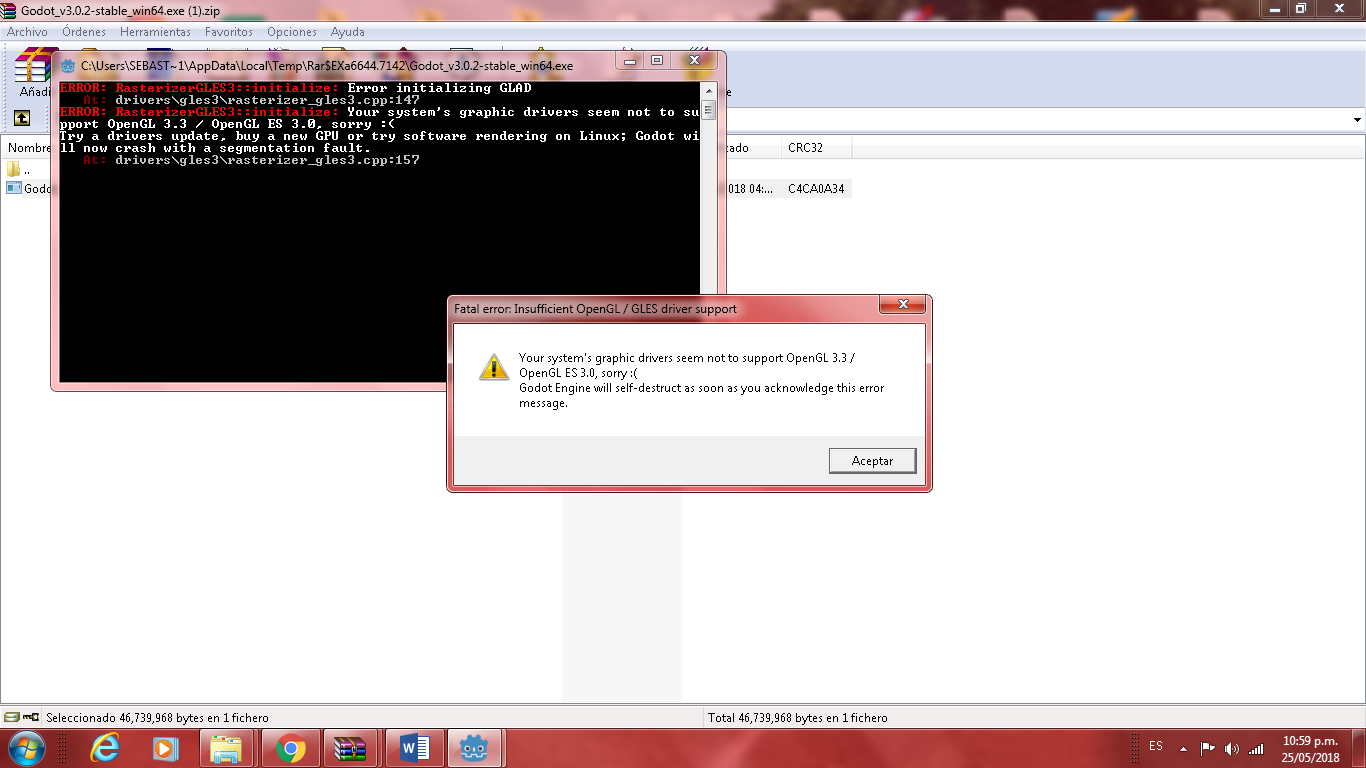Image resolution: width=1366 pixels, height=768 pixels.
Task: Click 'Total 46,739,968 bytes en 1 fichero' status
Action: (797, 718)
